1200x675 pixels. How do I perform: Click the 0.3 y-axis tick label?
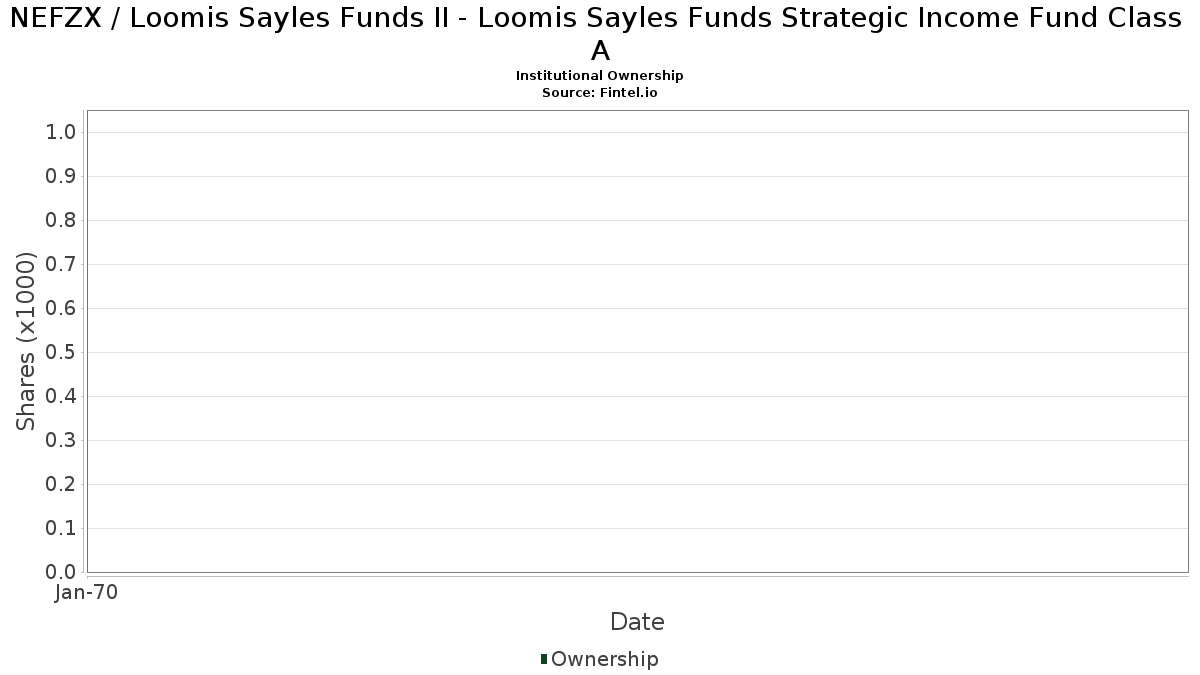point(62,441)
